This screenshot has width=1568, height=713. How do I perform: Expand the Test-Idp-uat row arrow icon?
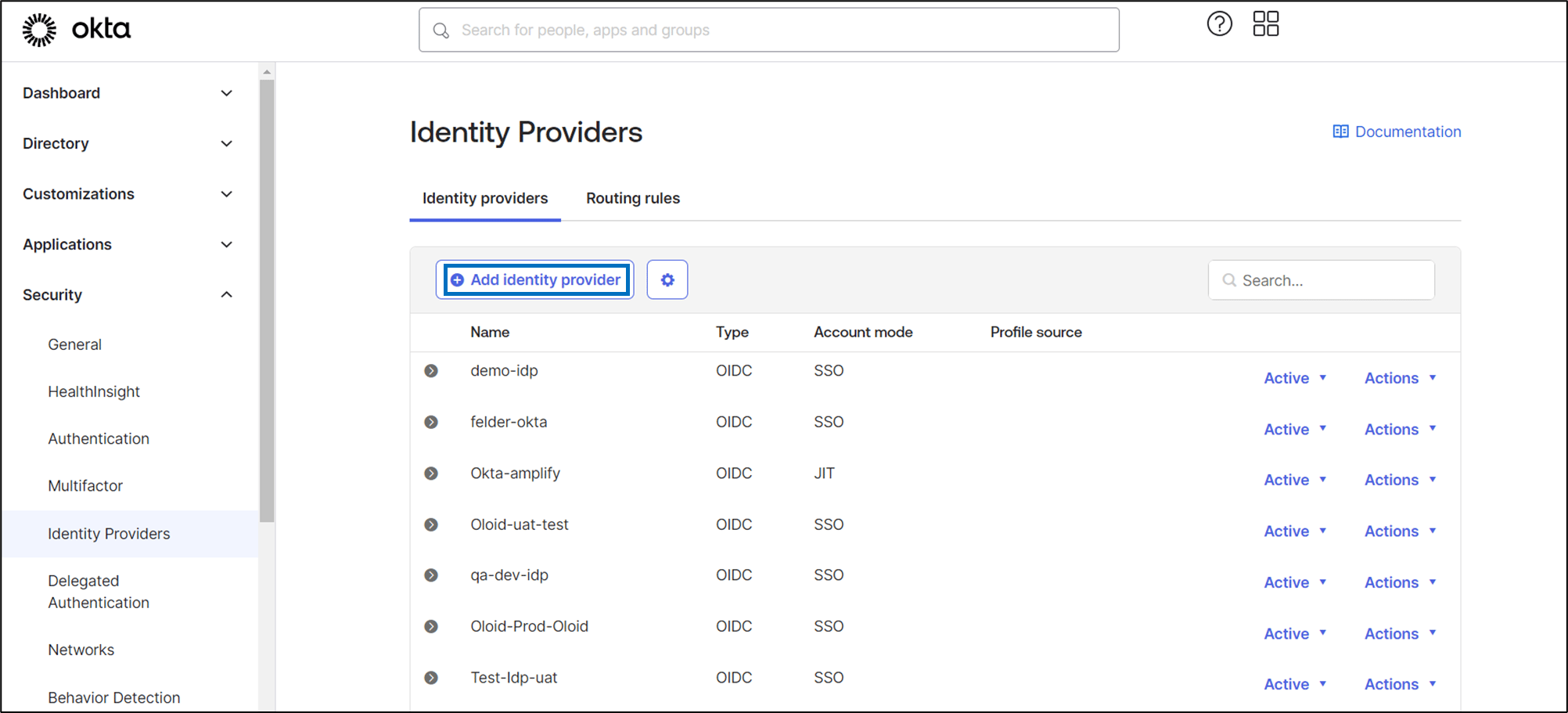coord(431,678)
